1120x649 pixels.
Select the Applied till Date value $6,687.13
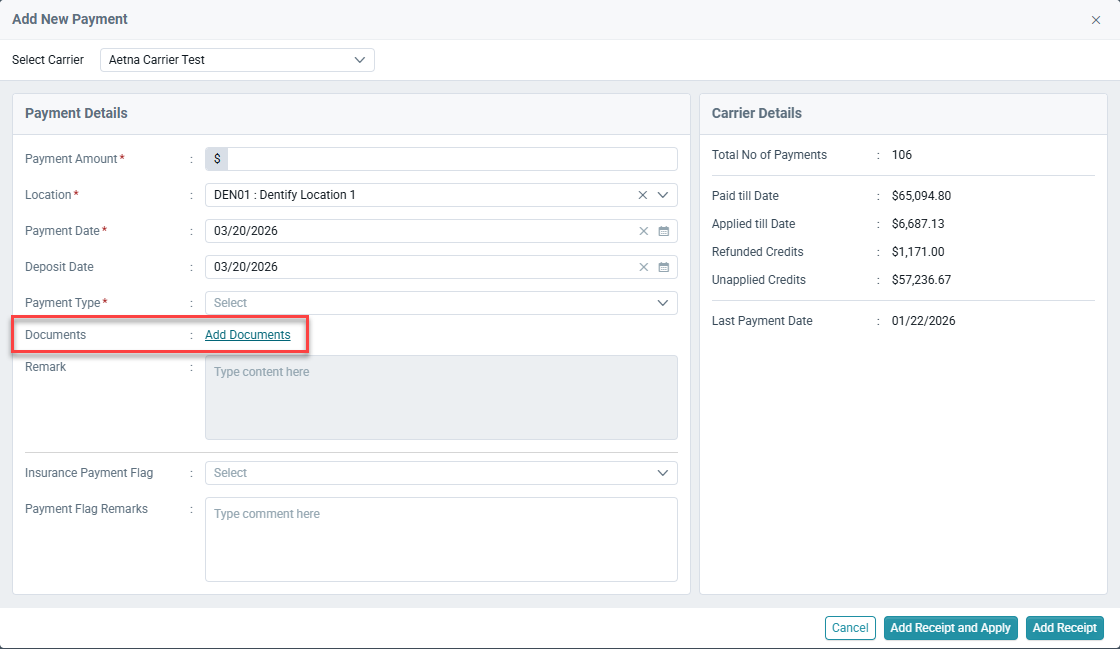[918, 223]
